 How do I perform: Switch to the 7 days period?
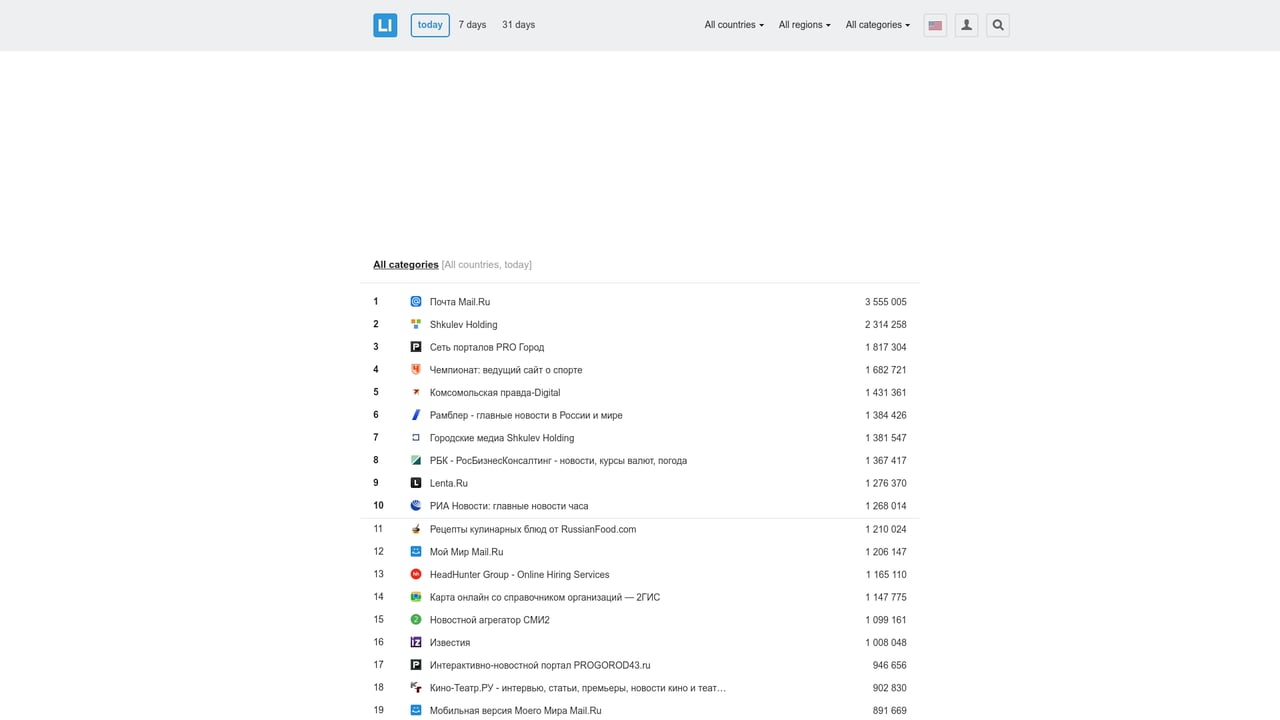pyautogui.click(x=472, y=25)
